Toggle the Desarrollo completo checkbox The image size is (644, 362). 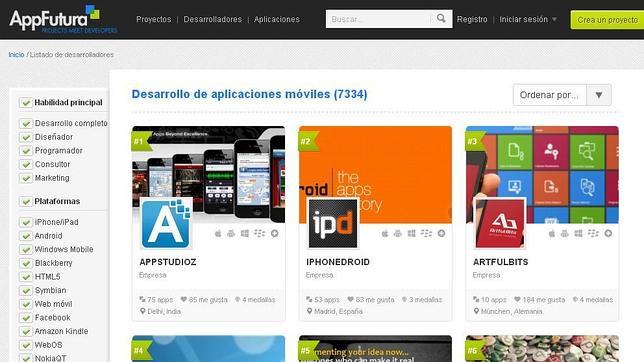25,123
